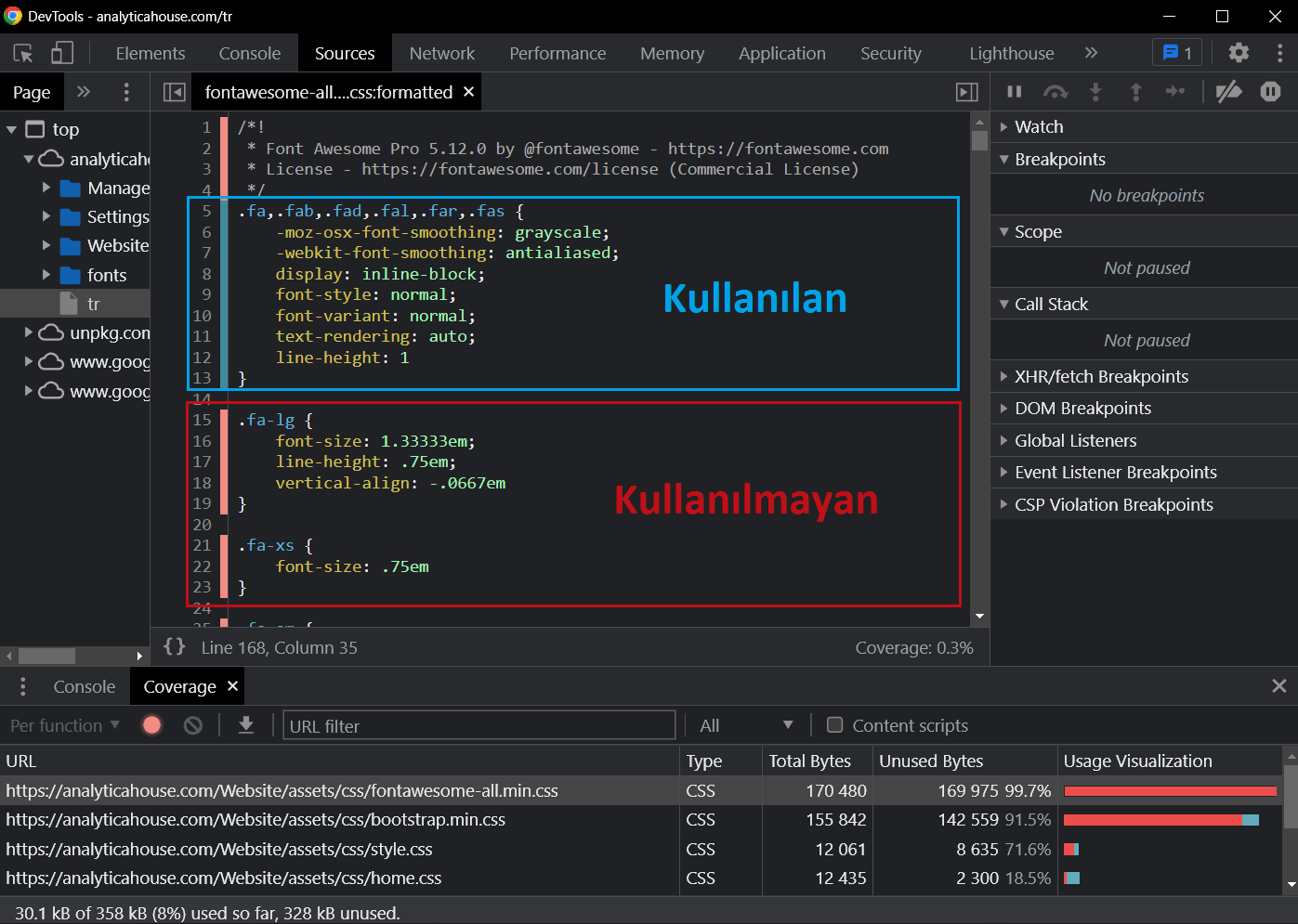This screenshot has height=924, width=1298.
Task: Expand the Website folder
Action: point(46,245)
